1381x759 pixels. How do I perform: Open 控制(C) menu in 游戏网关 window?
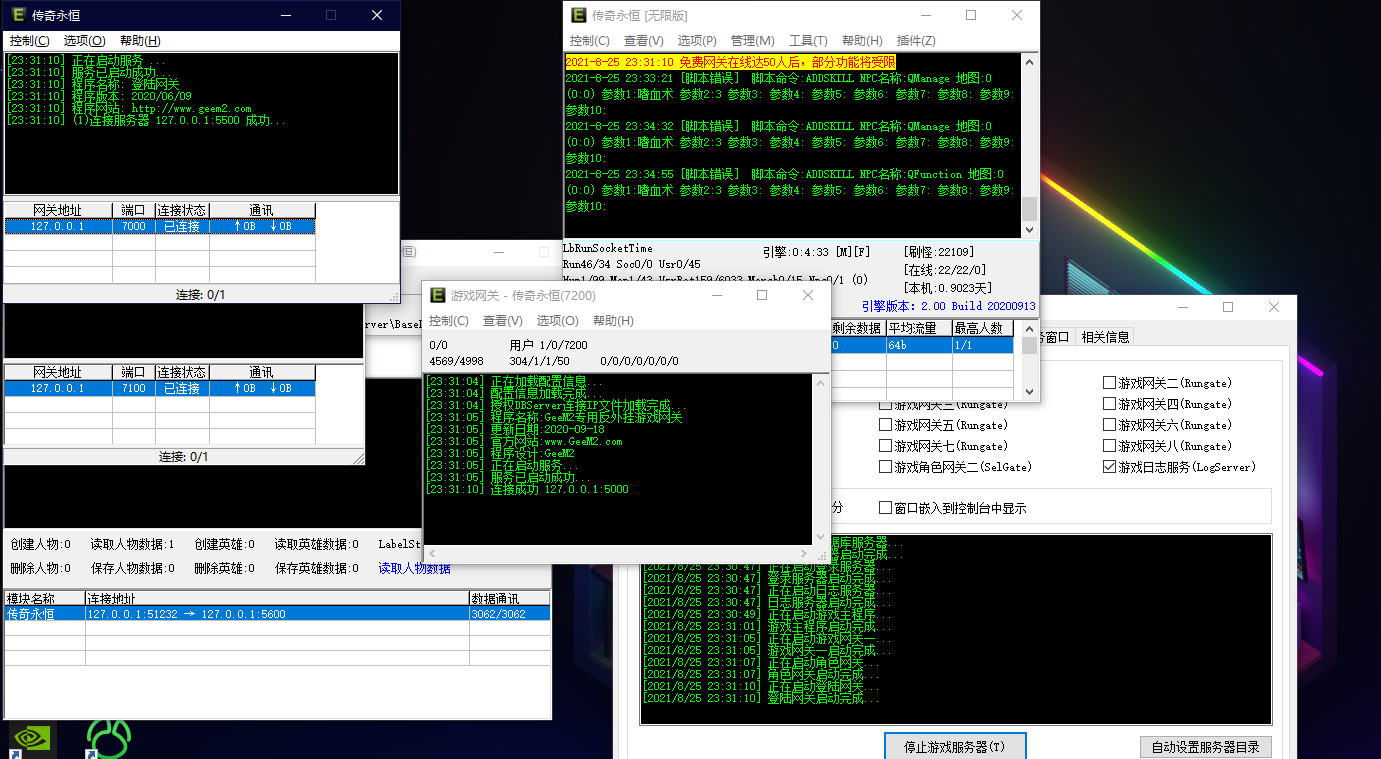[x=449, y=321]
